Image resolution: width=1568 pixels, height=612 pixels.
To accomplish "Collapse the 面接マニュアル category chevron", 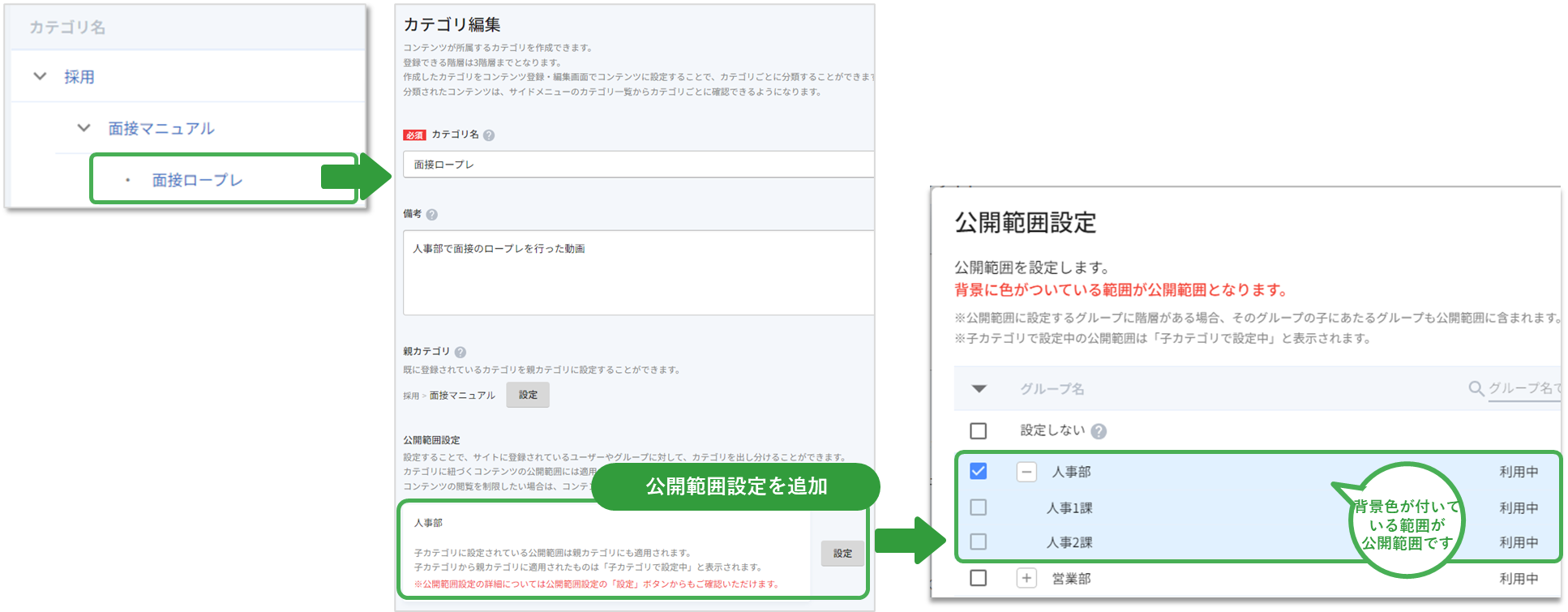I will [x=84, y=128].
